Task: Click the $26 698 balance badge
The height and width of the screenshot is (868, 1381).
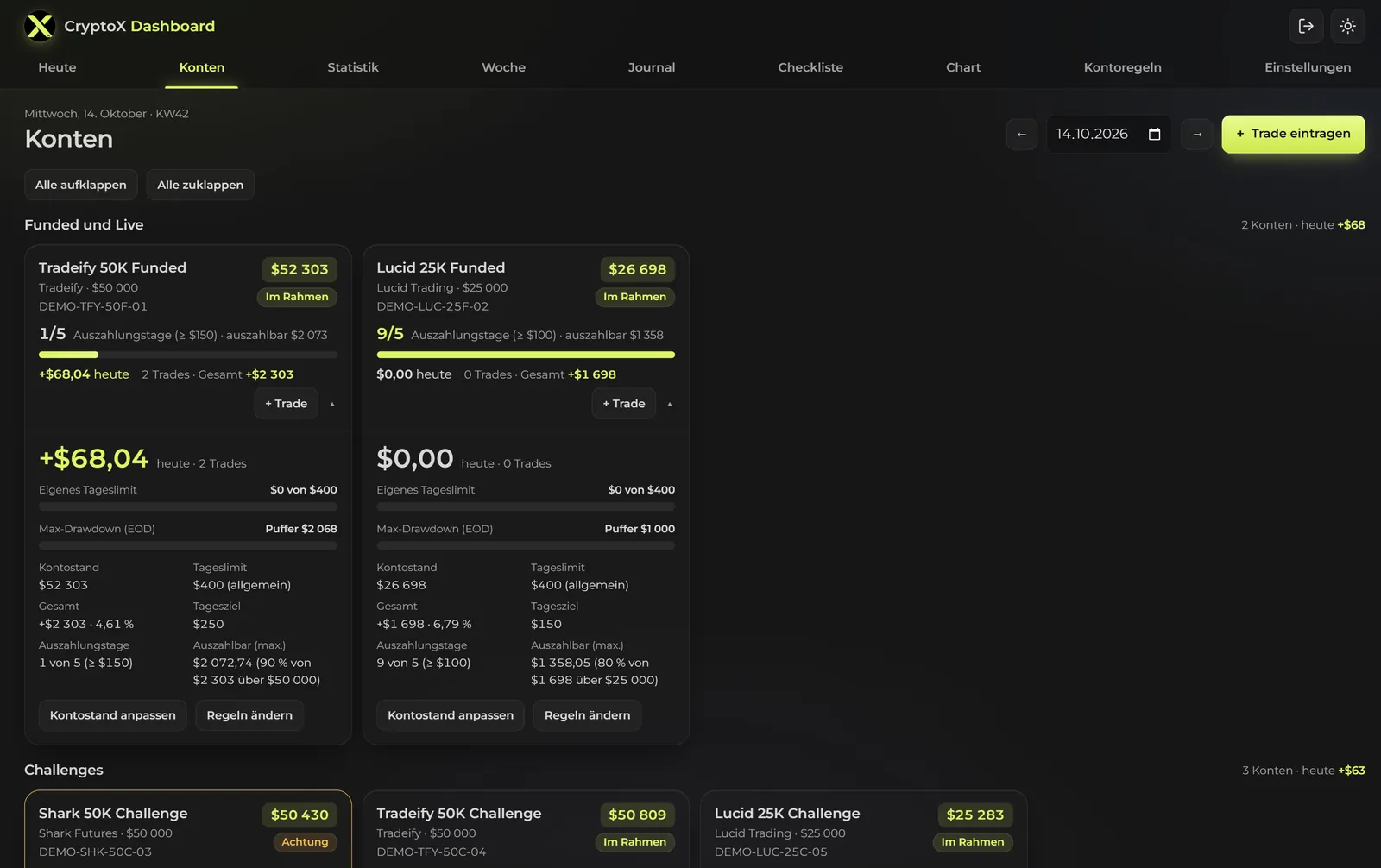Action: pos(637,269)
